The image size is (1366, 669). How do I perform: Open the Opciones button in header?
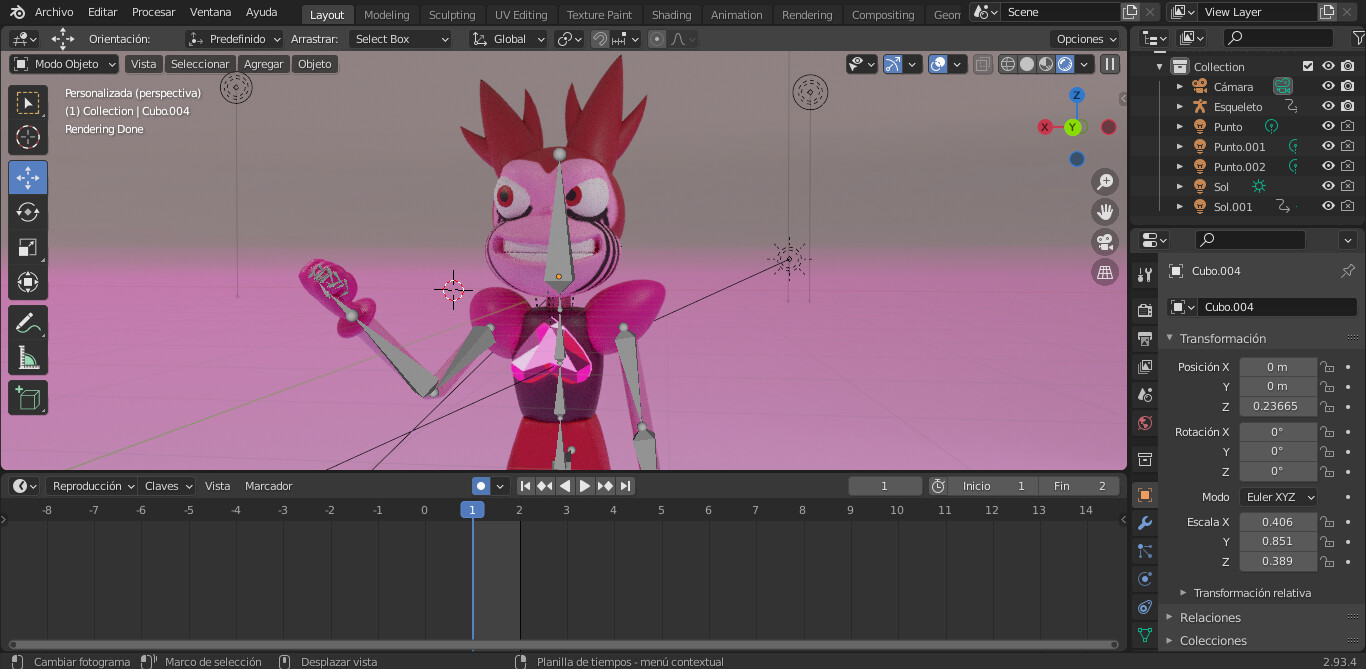point(1086,39)
